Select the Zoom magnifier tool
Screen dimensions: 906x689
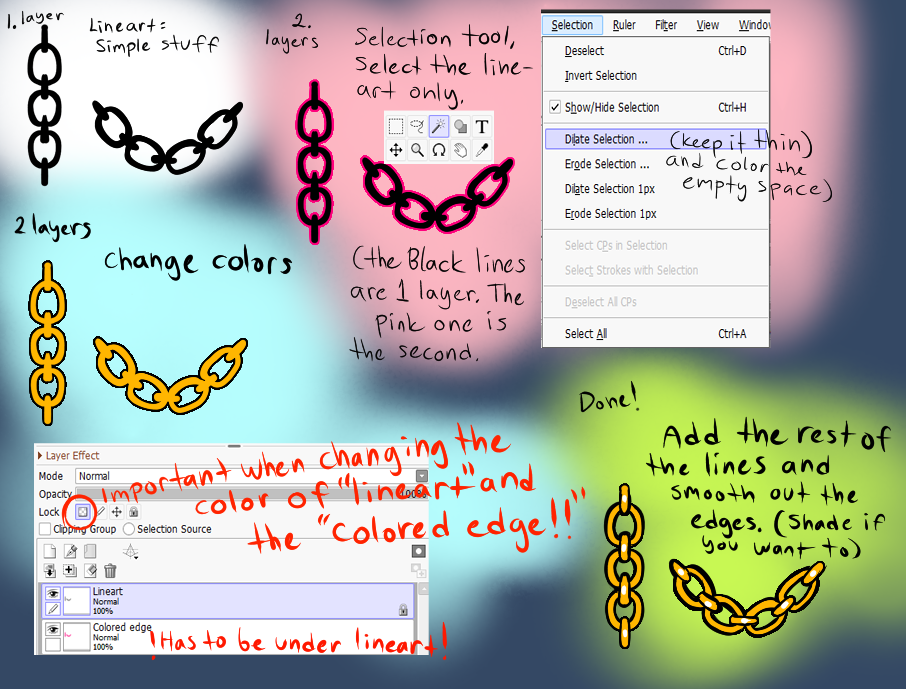click(x=417, y=150)
